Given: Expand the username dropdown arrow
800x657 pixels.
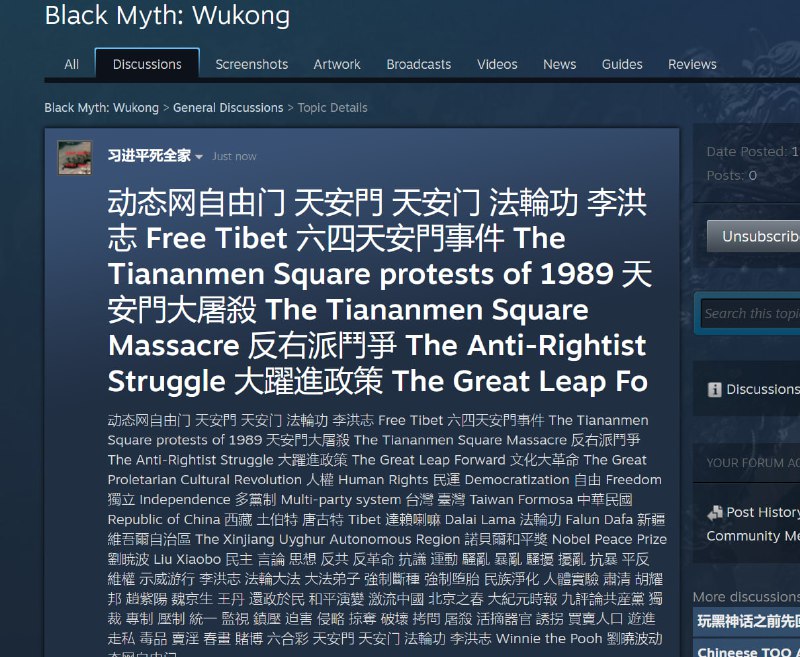Looking at the screenshot, I should [x=199, y=157].
